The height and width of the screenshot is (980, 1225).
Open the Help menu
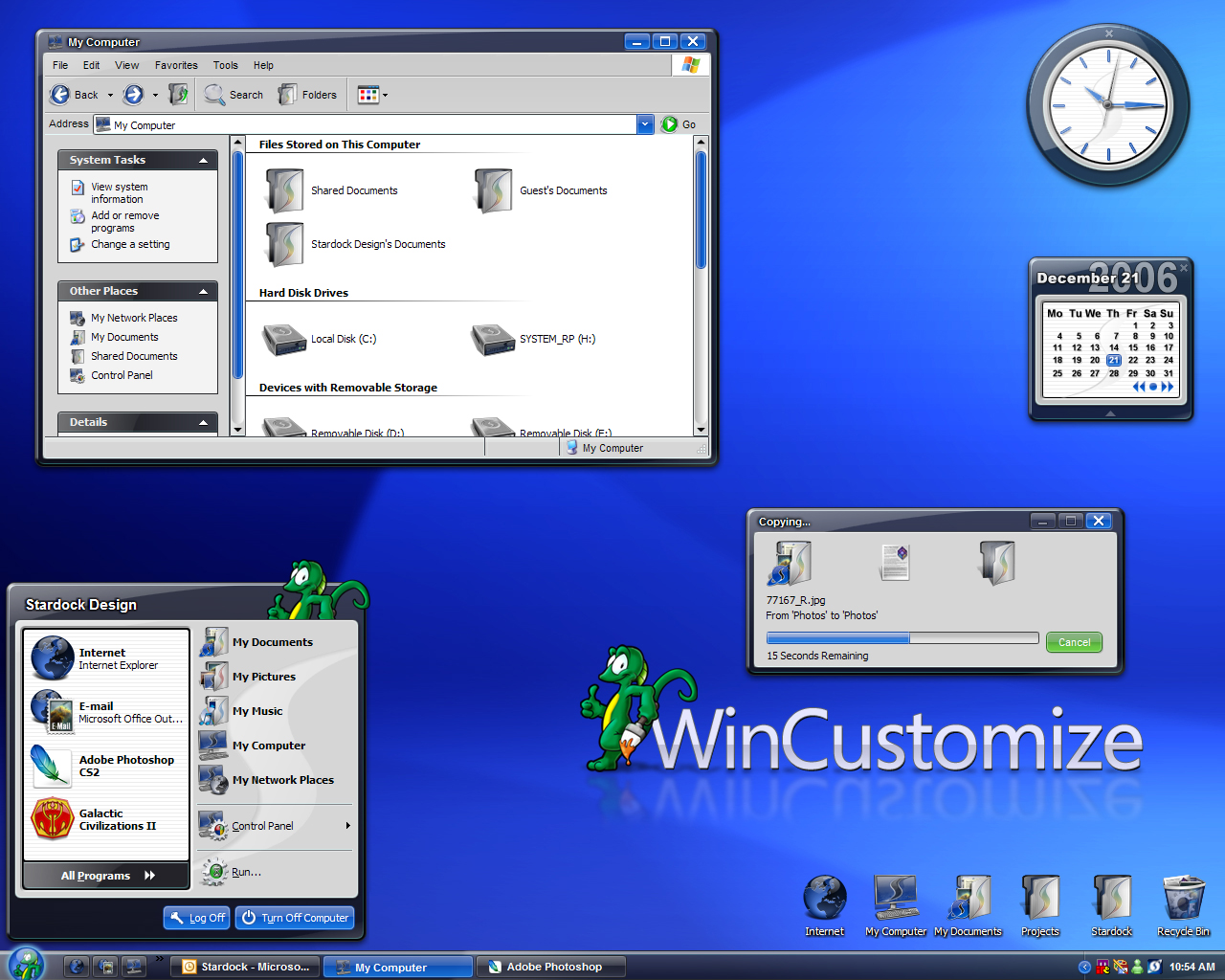pyautogui.click(x=263, y=65)
